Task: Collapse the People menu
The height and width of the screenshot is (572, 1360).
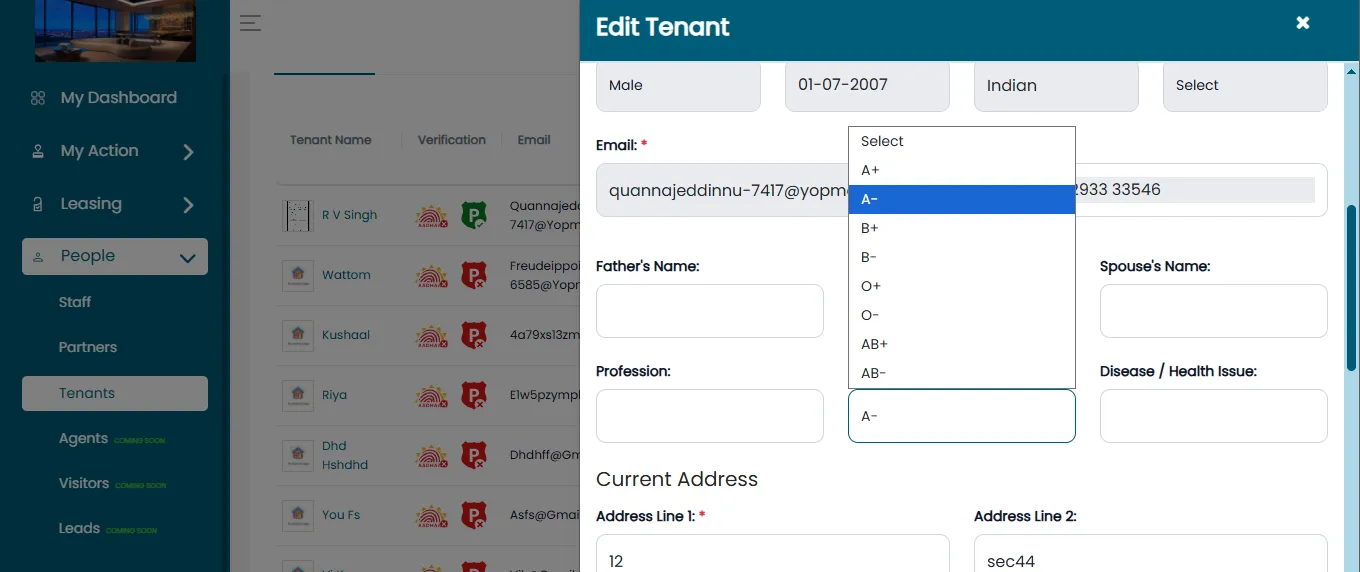Action: click(115, 256)
